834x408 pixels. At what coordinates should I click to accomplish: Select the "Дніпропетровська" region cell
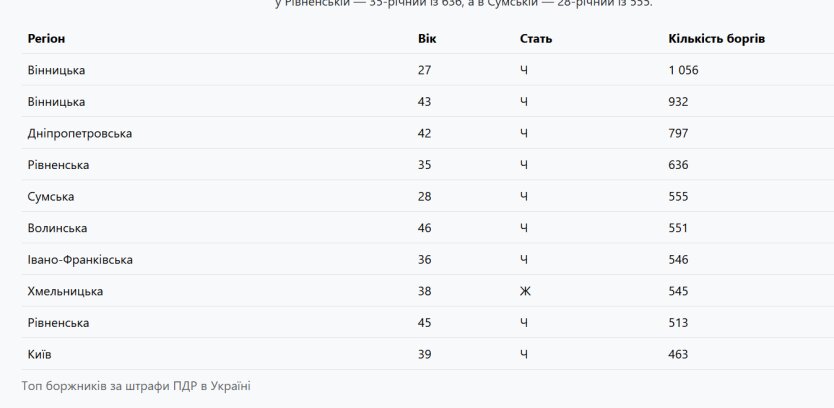pos(80,133)
